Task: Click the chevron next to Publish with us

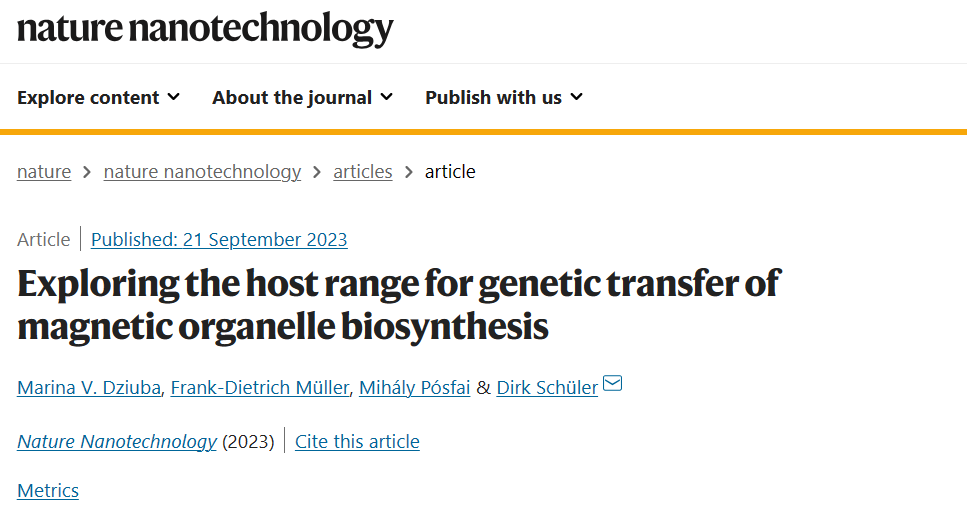Action: coord(577,97)
